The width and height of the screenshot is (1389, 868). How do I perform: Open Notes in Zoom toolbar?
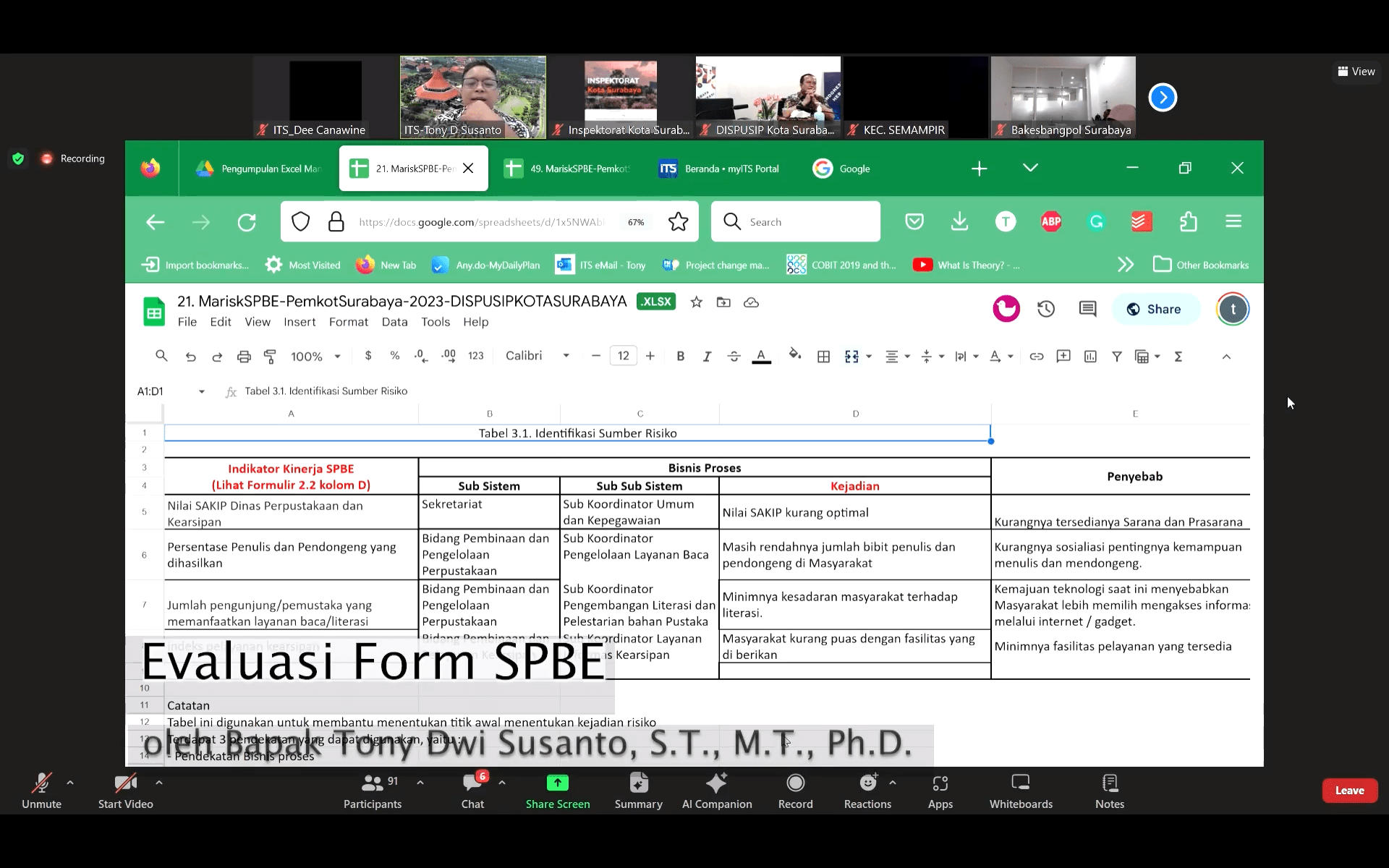coord(1109,790)
